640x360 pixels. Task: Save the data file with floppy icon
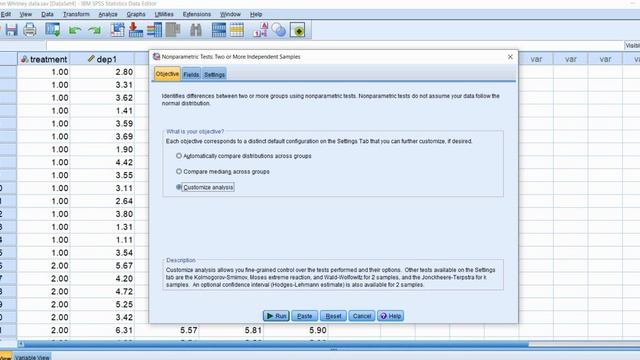[x=11, y=30]
